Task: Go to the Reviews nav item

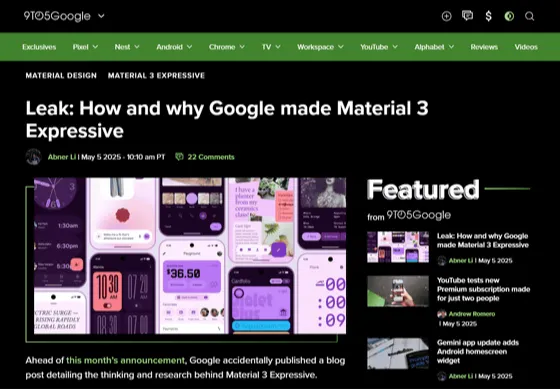Action: pos(484,47)
